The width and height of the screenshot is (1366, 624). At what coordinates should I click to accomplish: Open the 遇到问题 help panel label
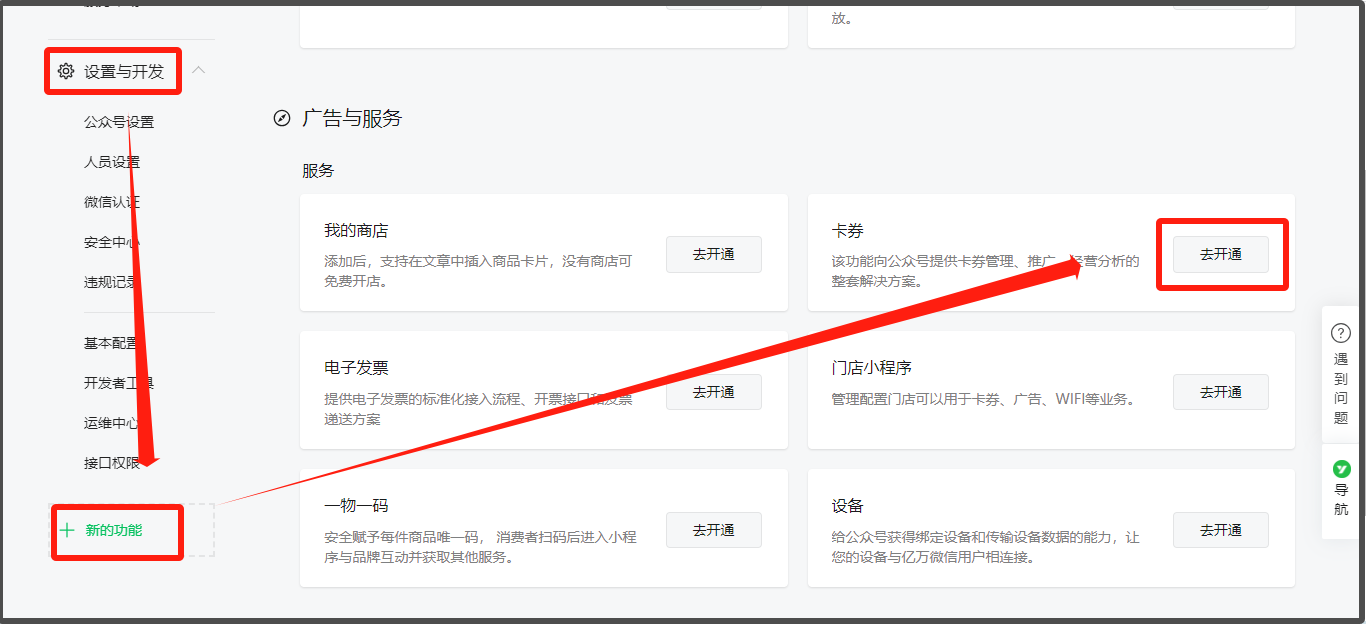1341,388
